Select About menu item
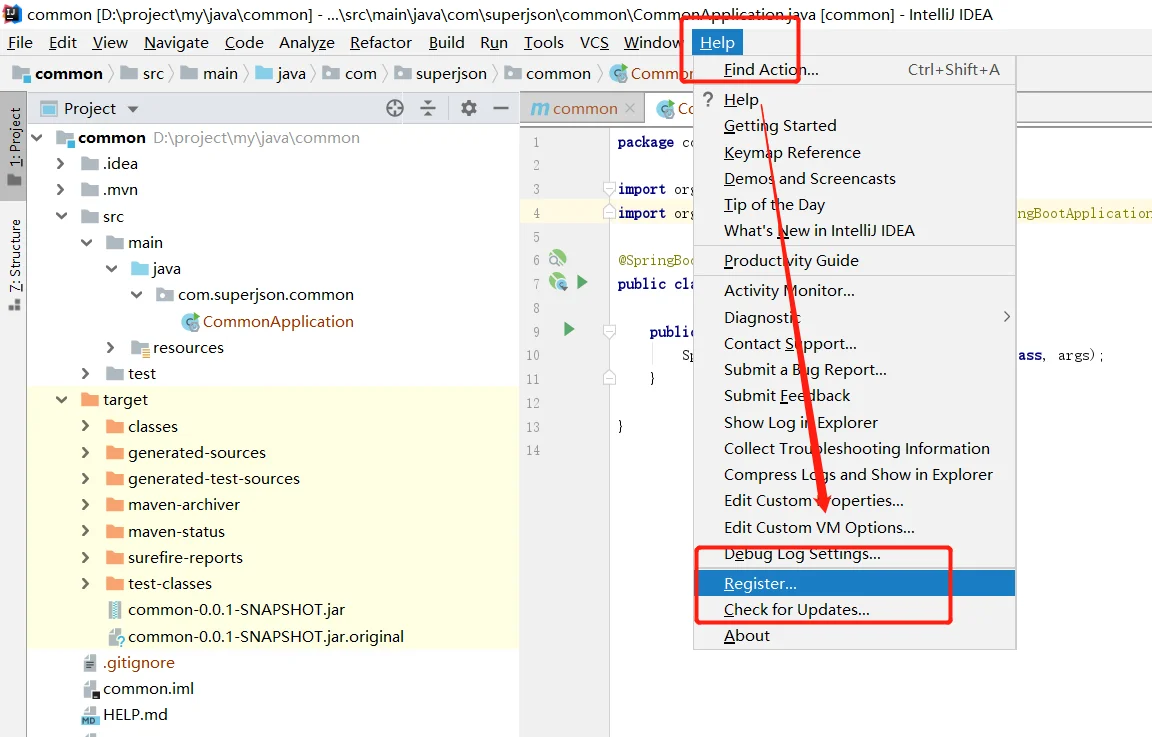The image size is (1152, 737). click(855, 636)
